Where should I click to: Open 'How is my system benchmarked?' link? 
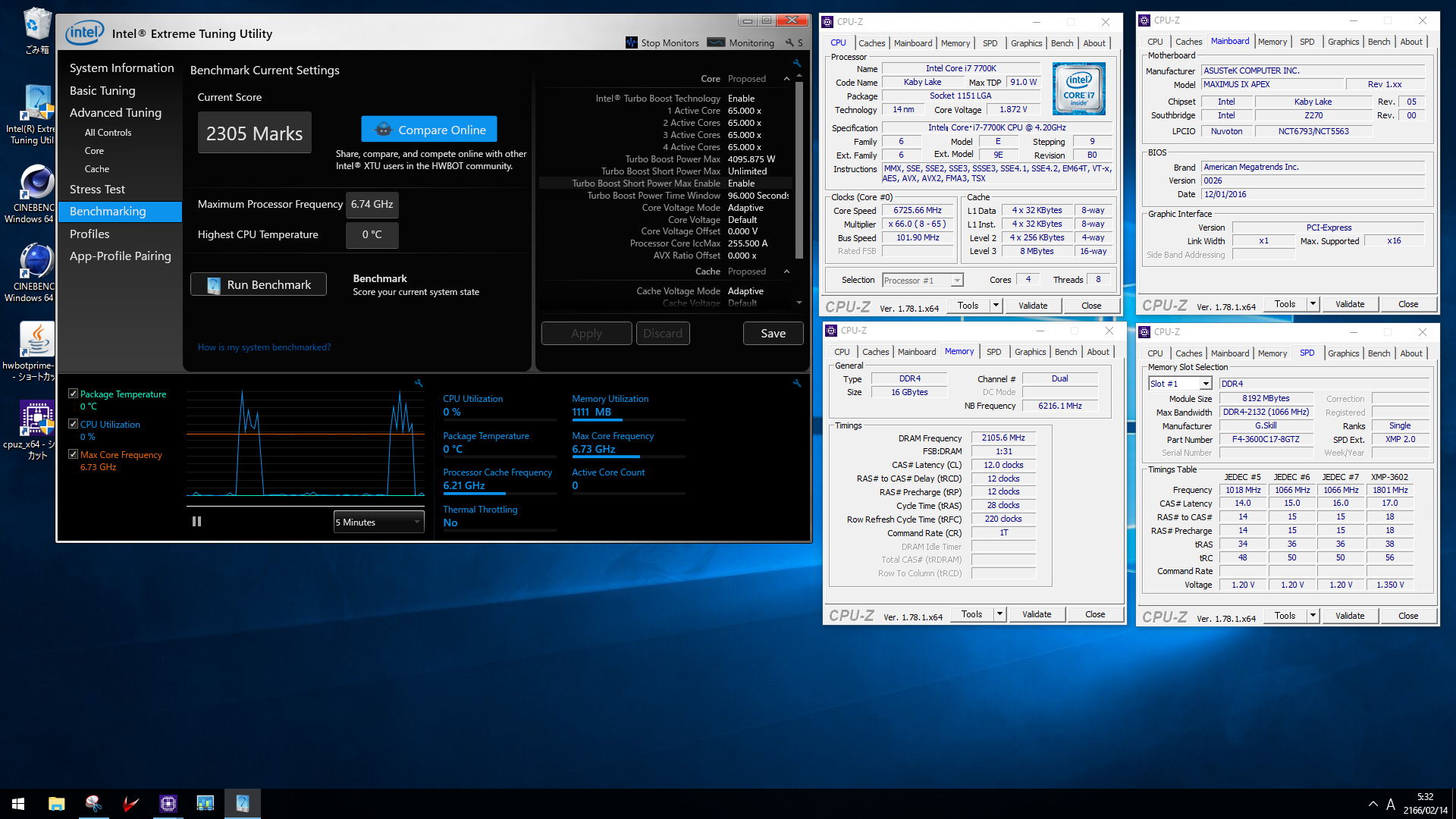264,347
